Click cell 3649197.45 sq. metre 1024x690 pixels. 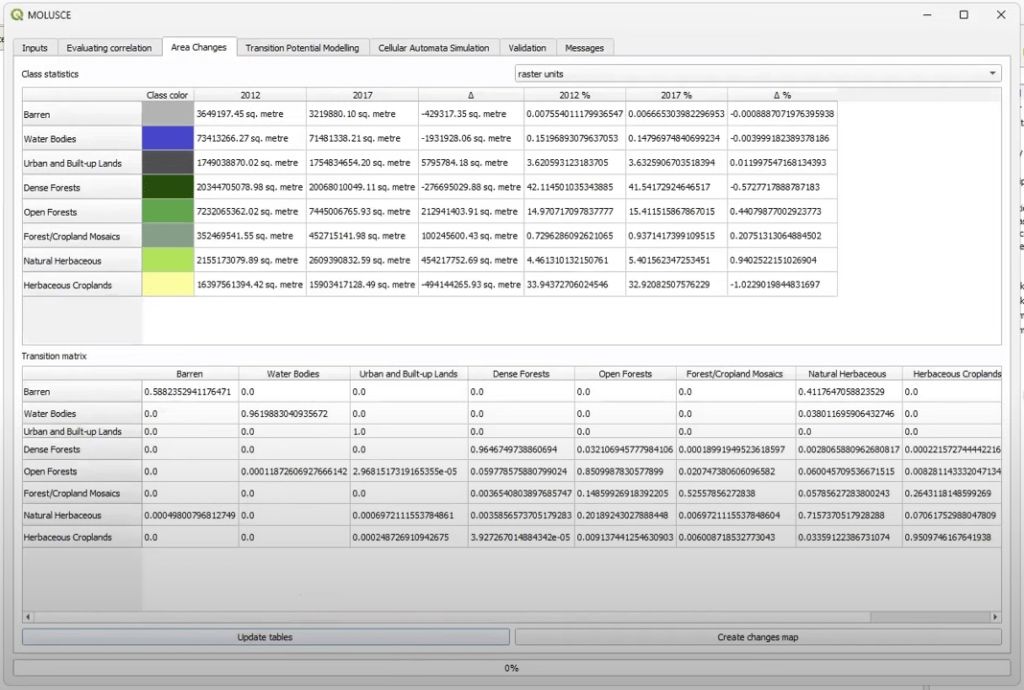250,114
